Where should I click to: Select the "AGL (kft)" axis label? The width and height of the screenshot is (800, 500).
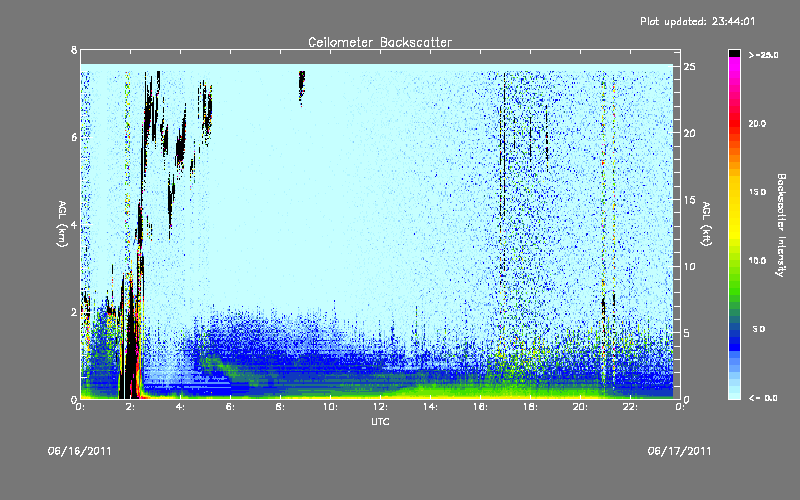(x=706, y=224)
